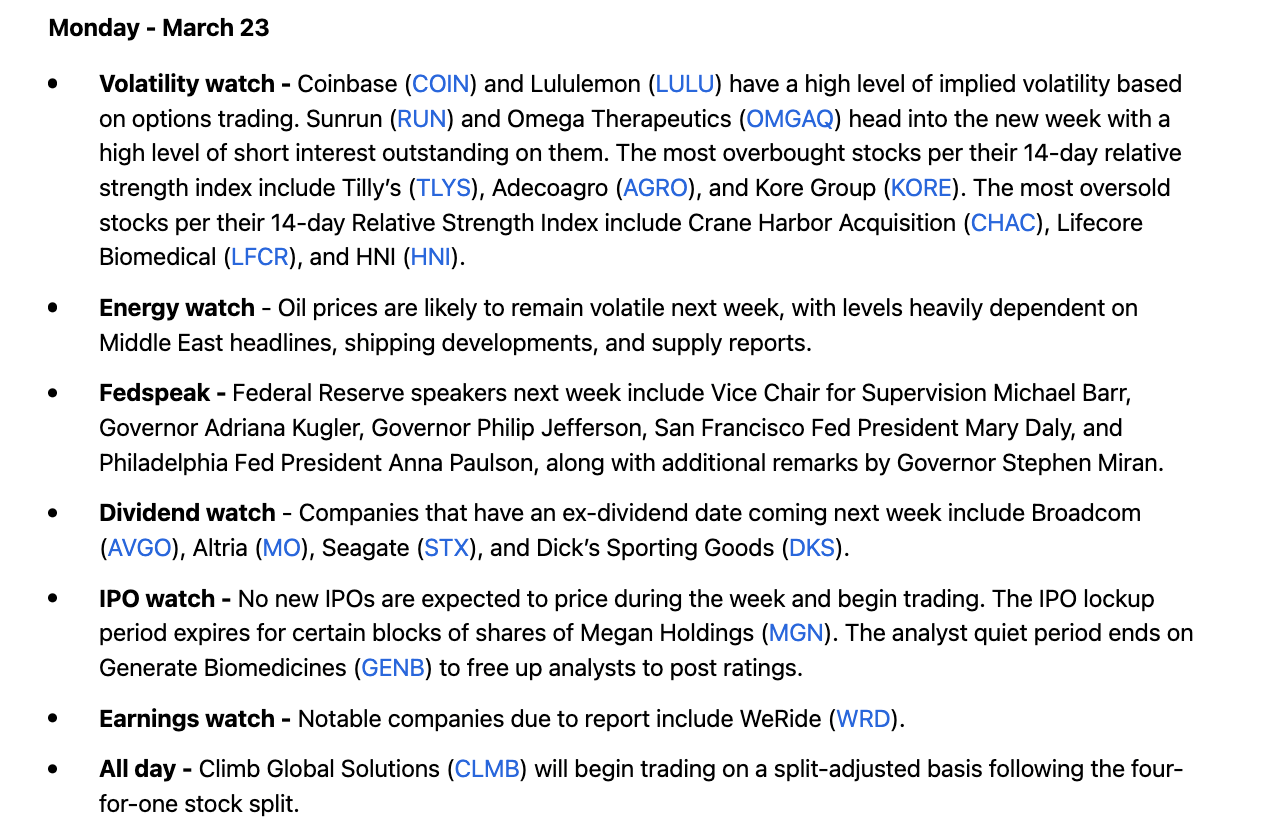
Task: Click the Volatility watch bold label
Action: 187,84
